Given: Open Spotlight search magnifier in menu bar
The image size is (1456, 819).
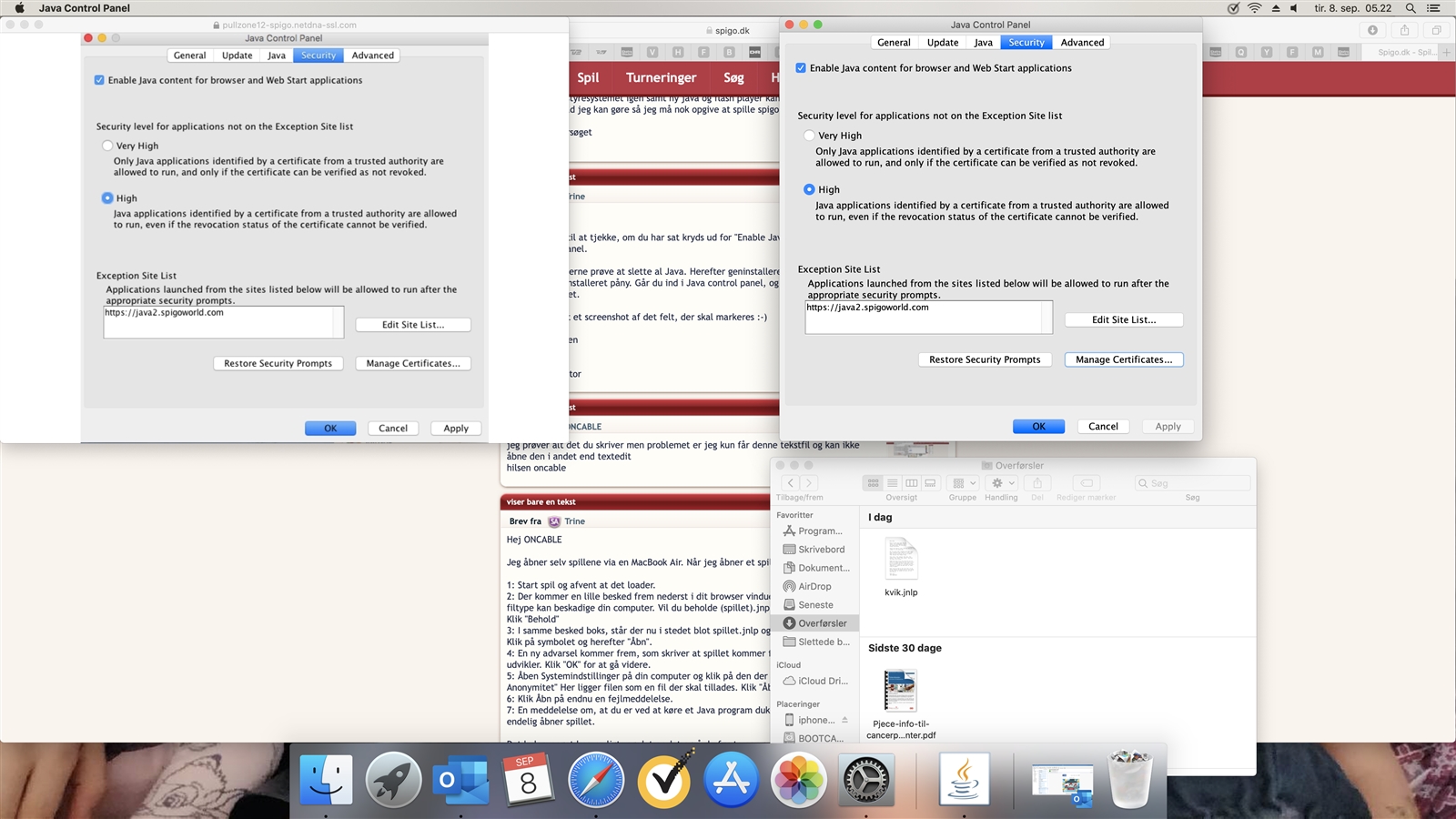Looking at the screenshot, I should pyautogui.click(x=1410, y=8).
